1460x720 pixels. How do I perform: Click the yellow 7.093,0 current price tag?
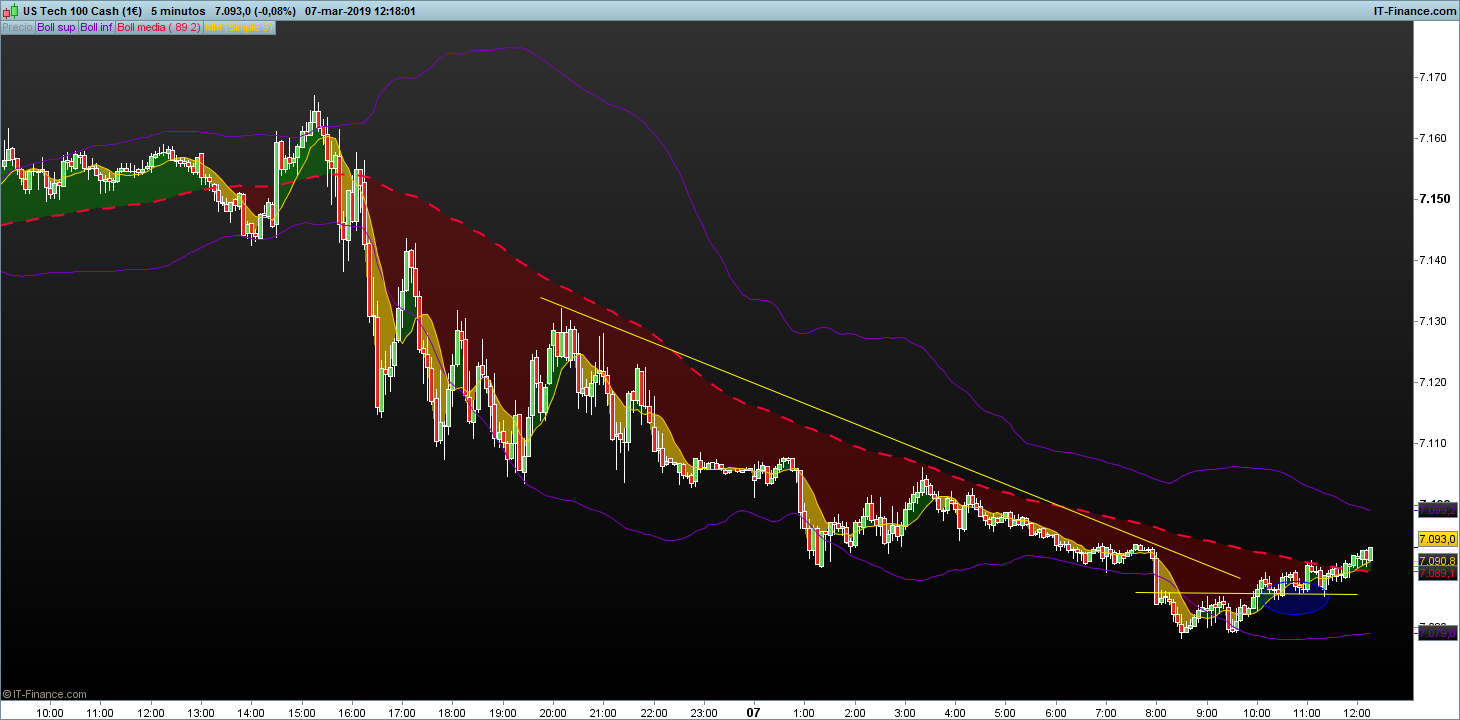tap(1437, 539)
